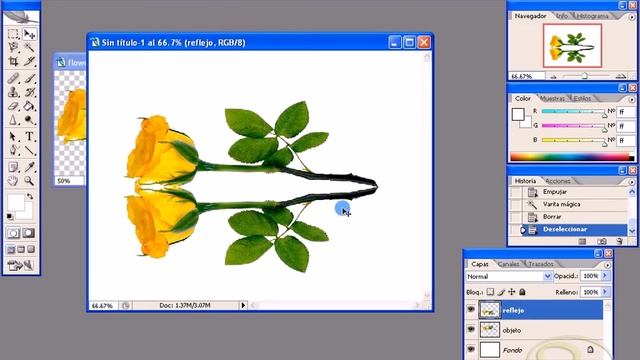Image resolution: width=640 pixels, height=360 pixels.
Task: Select the Pen tool
Action: click(13, 150)
